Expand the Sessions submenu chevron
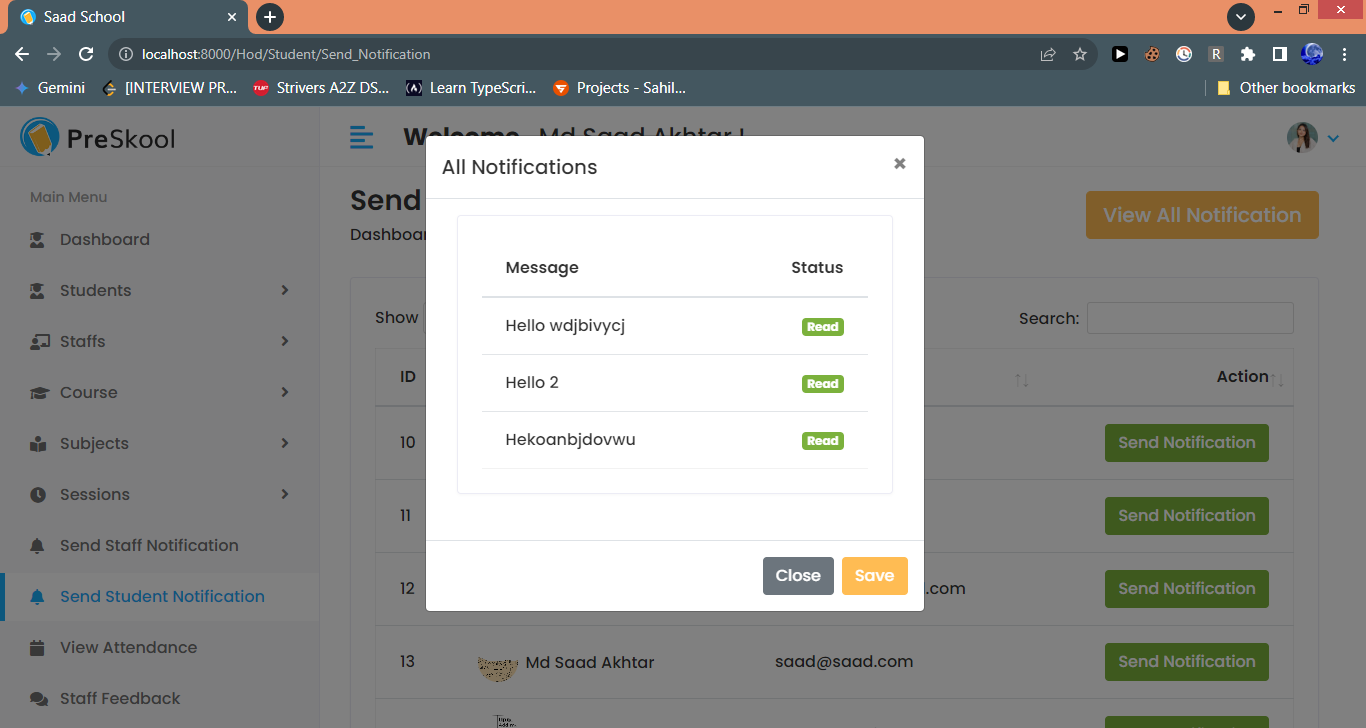1366x728 pixels. pyautogui.click(x=285, y=494)
